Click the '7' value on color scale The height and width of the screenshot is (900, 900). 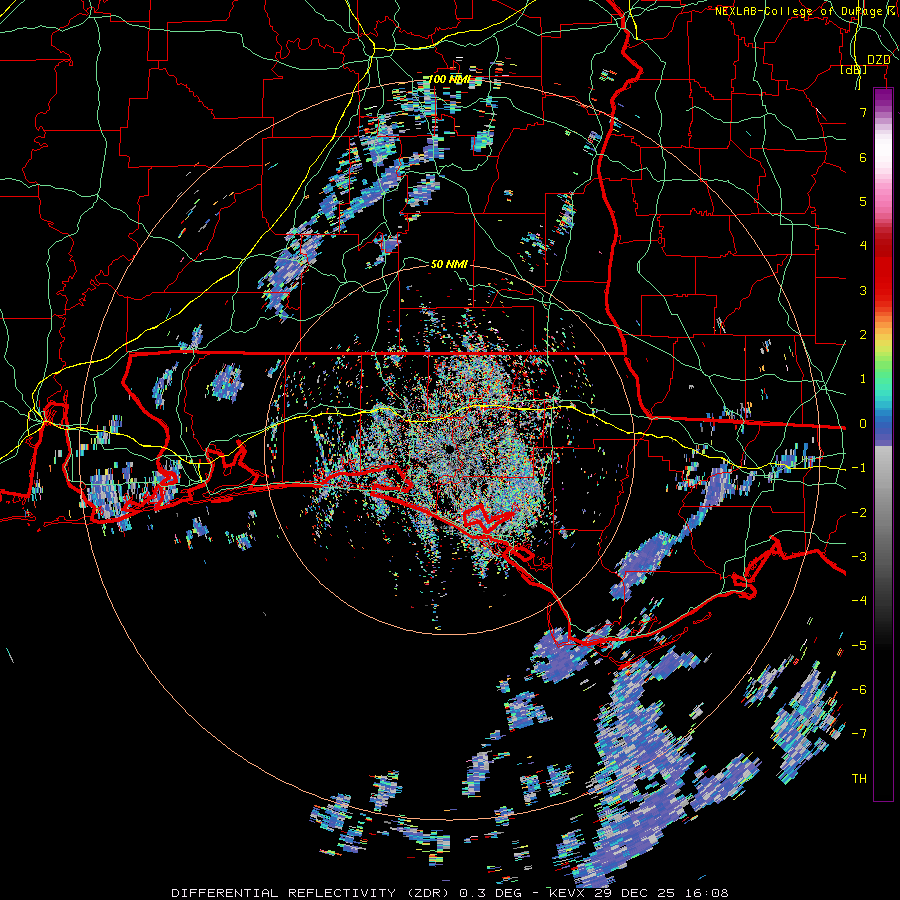coord(863,112)
